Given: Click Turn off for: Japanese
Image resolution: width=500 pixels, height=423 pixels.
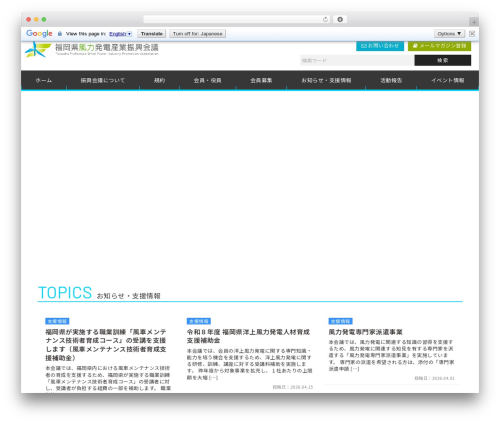Looking at the screenshot, I should click(197, 34).
